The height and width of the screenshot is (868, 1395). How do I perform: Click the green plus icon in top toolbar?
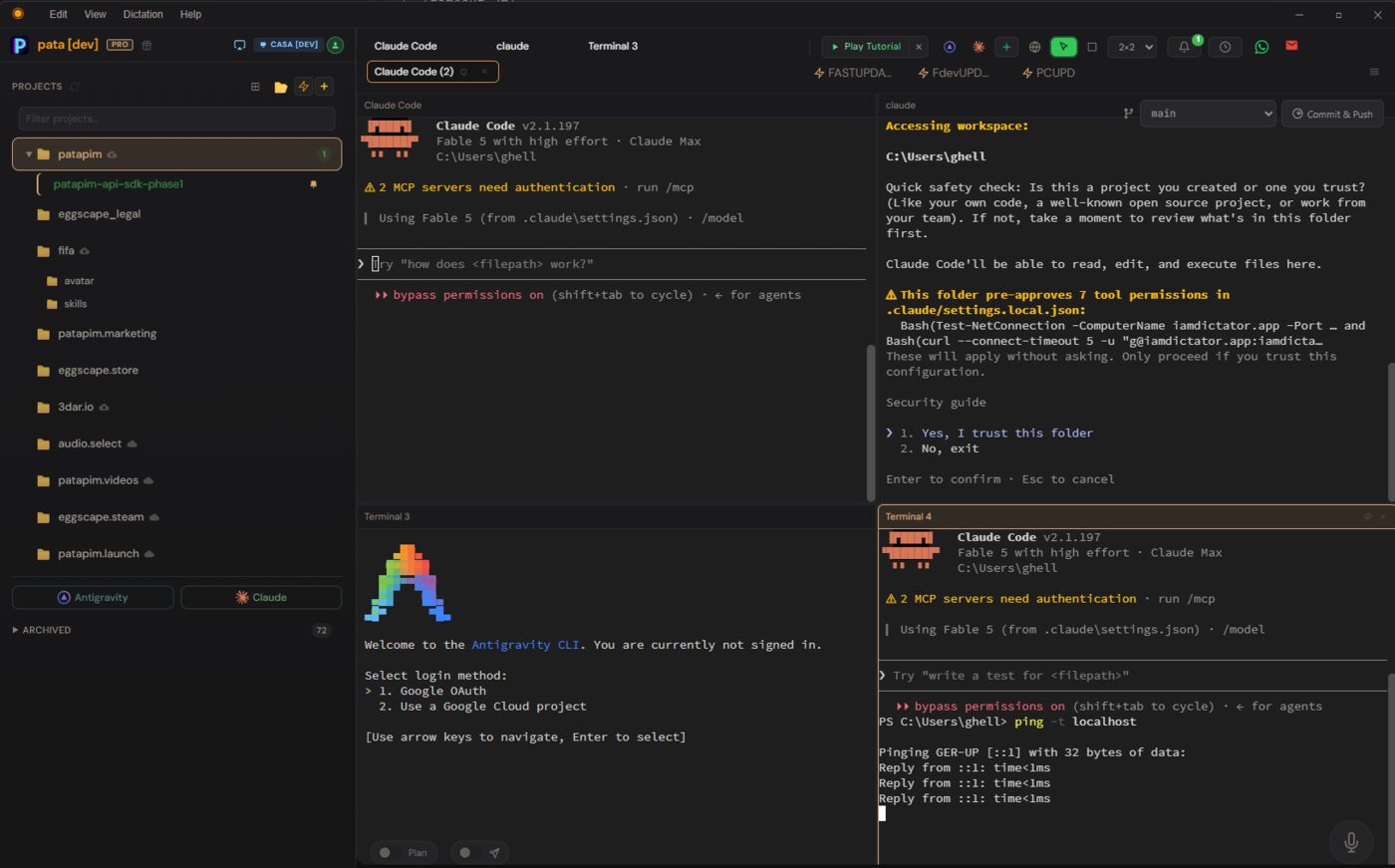coord(1006,47)
